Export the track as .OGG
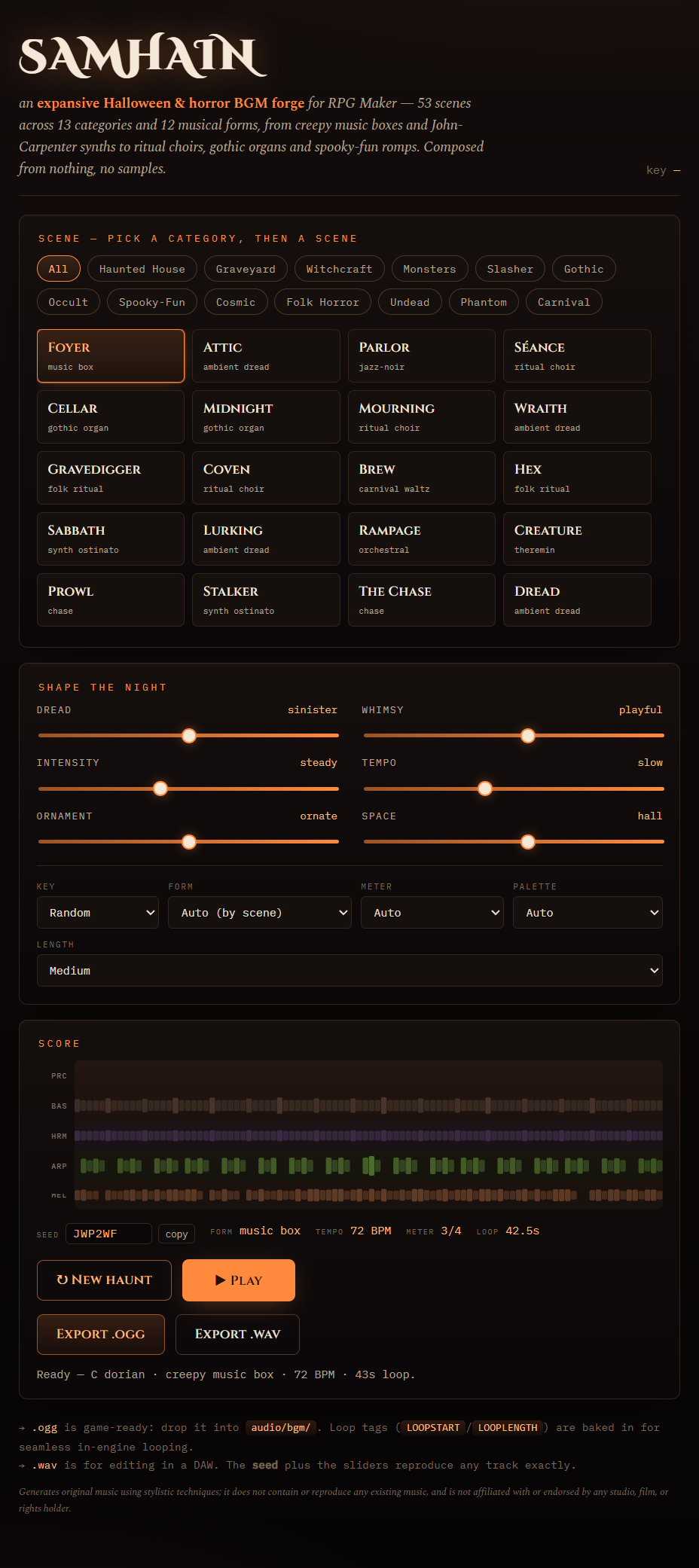Image resolution: width=699 pixels, height=1568 pixels. pyautogui.click(x=101, y=1335)
